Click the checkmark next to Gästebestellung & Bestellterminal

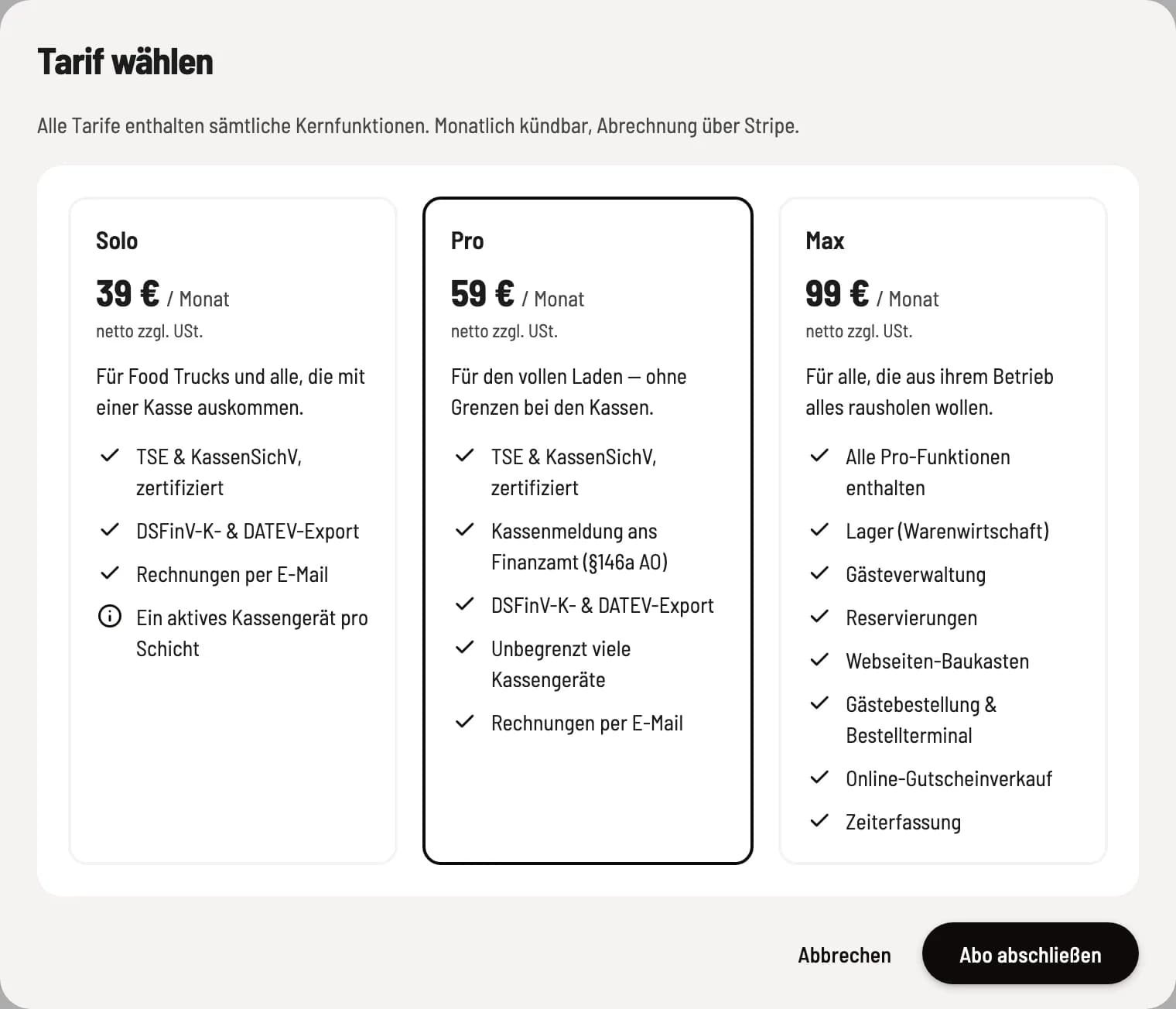819,703
